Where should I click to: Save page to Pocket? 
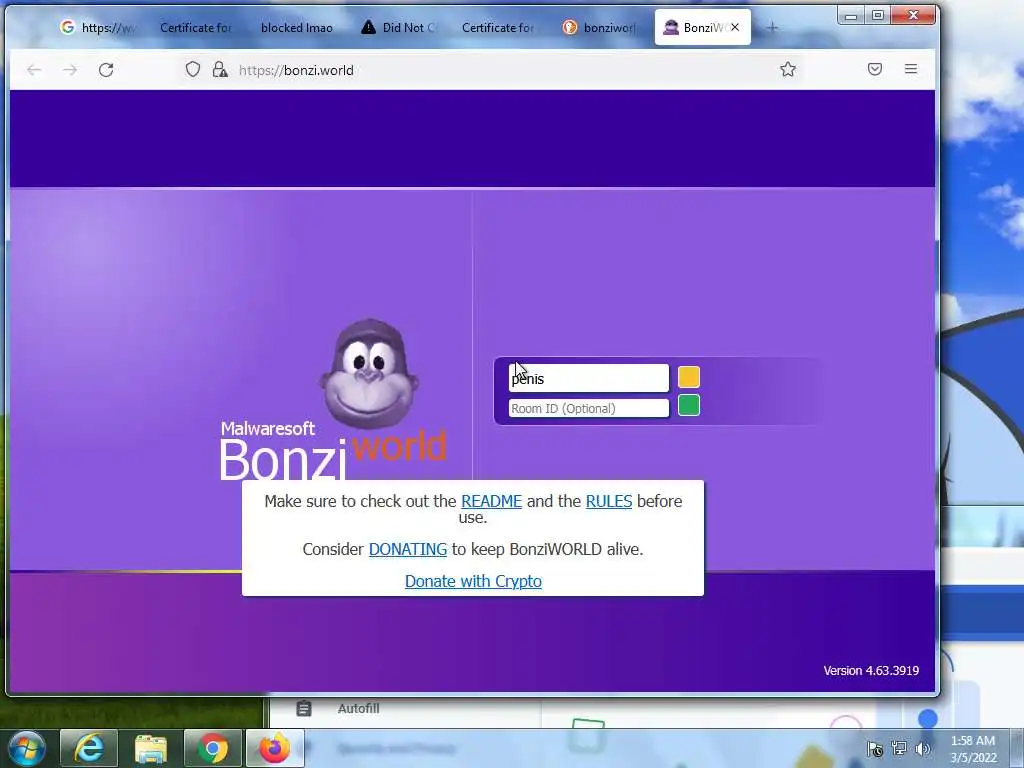pyautogui.click(x=874, y=69)
